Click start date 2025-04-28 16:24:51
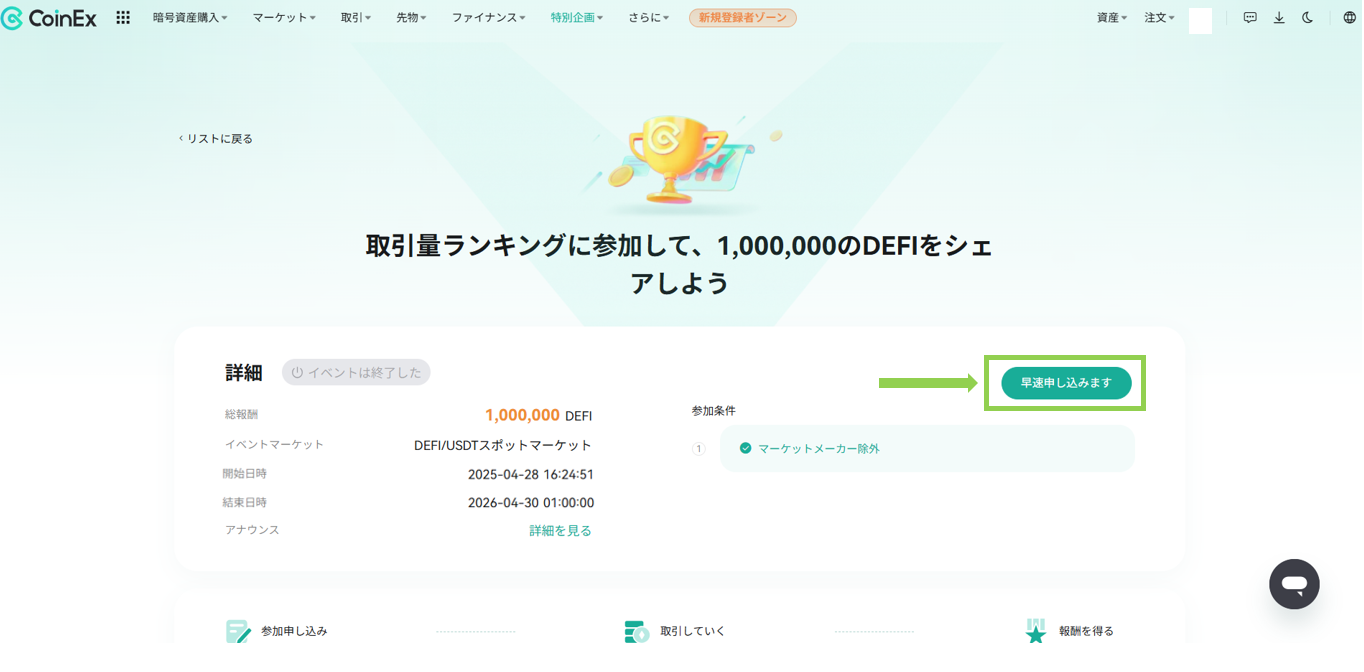This screenshot has height=672, width=1364. (531, 475)
